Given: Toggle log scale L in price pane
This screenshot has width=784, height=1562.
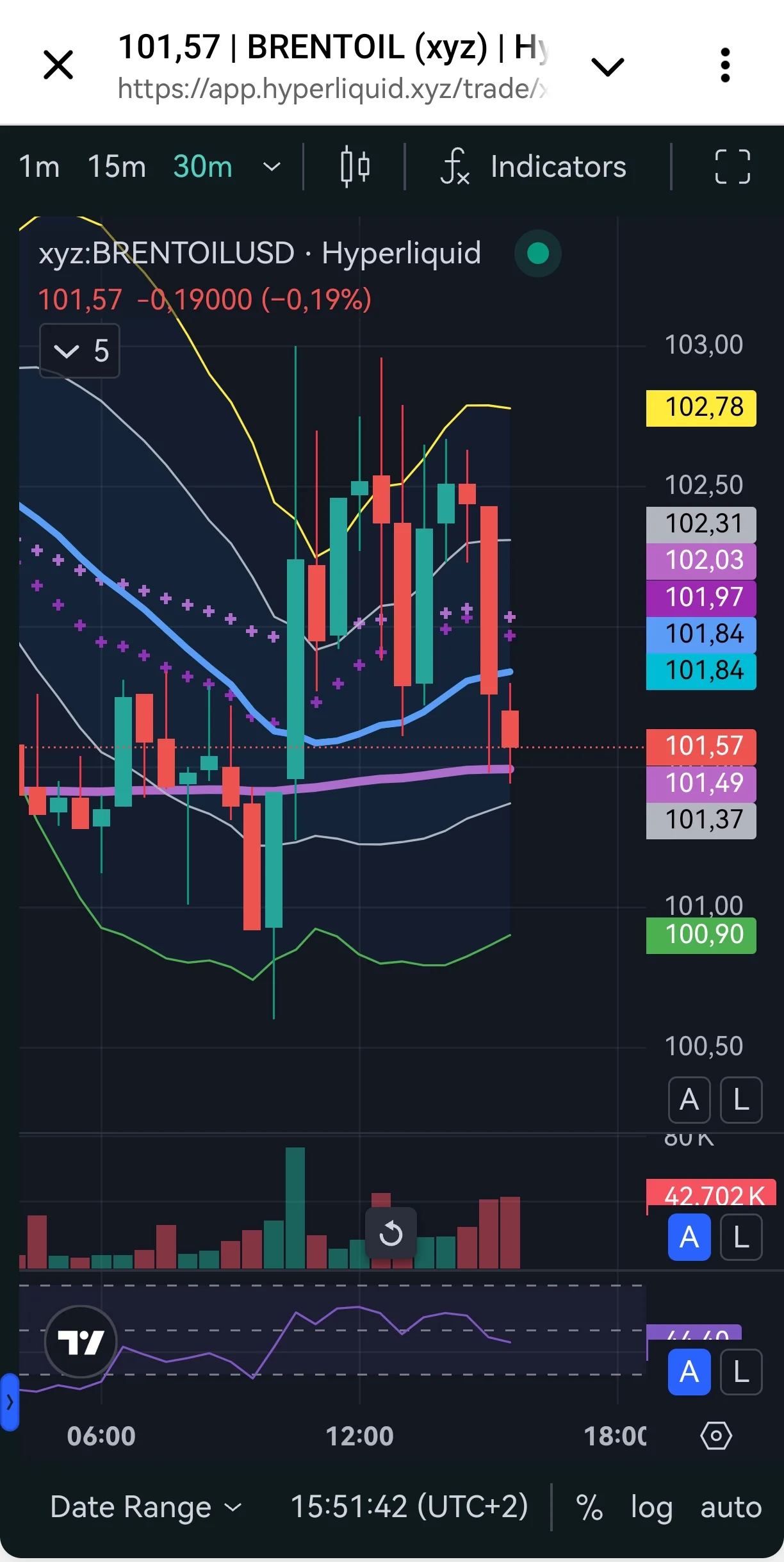Looking at the screenshot, I should 741,1100.
